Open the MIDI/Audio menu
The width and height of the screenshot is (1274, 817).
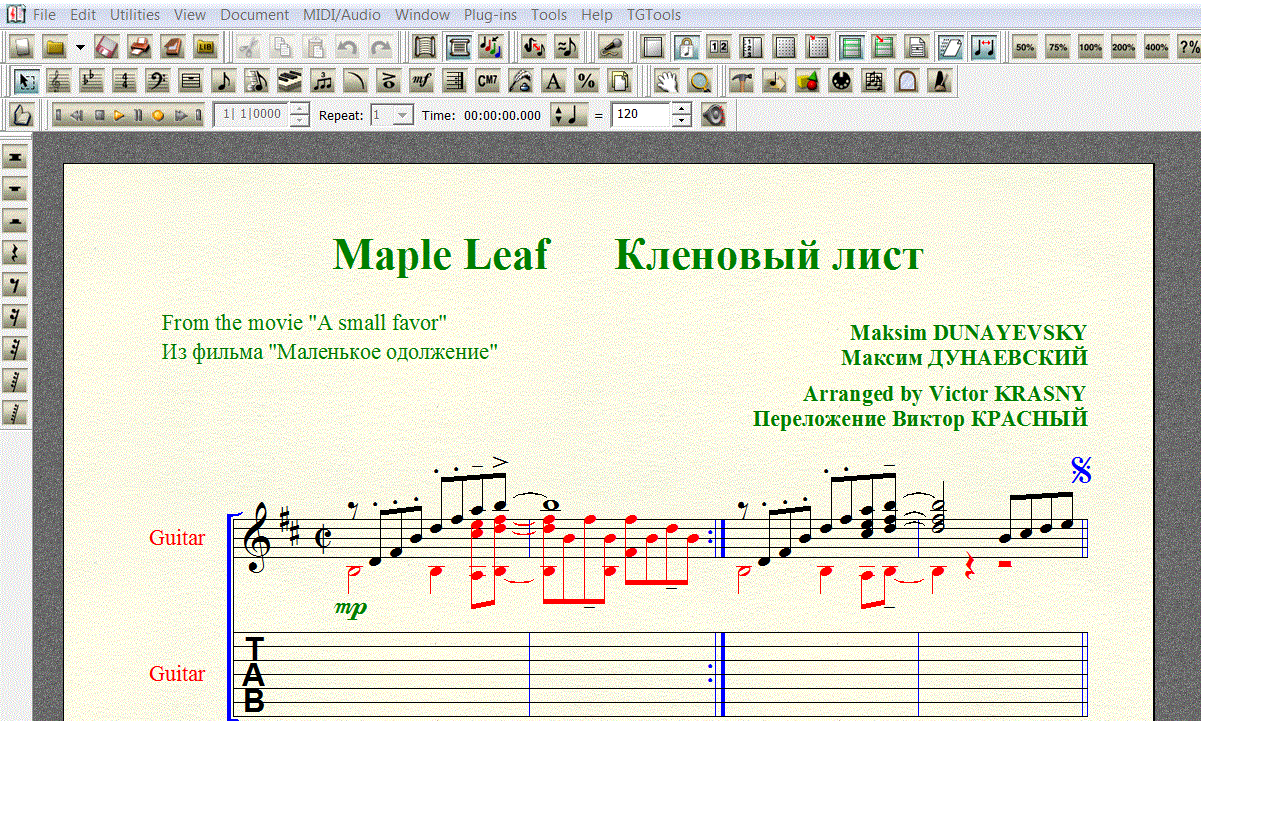click(341, 15)
